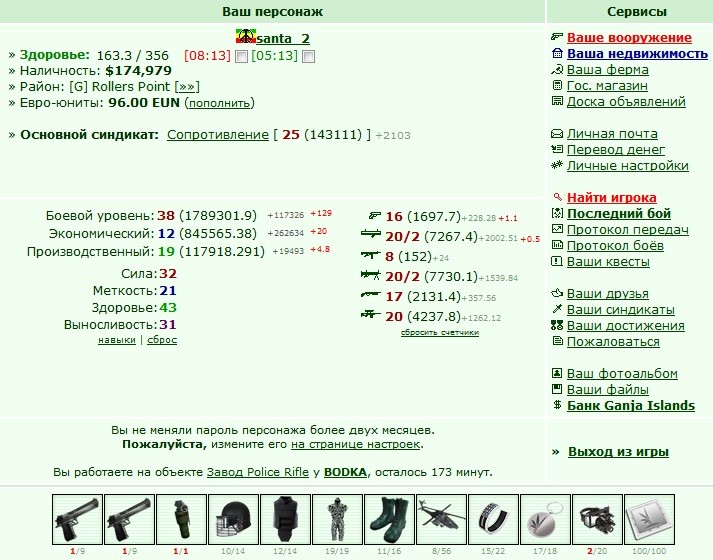The width and height of the screenshot is (713, 560).
Task: Select the riot helmet inventory item 10/14
Action: [233, 520]
